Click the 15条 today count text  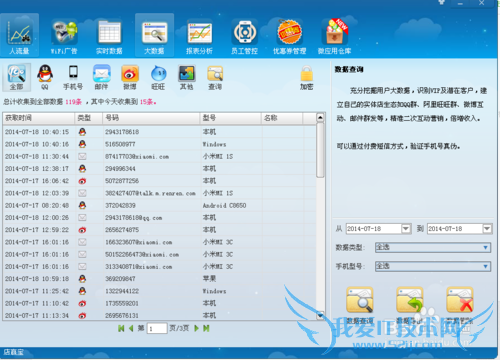[148, 102]
